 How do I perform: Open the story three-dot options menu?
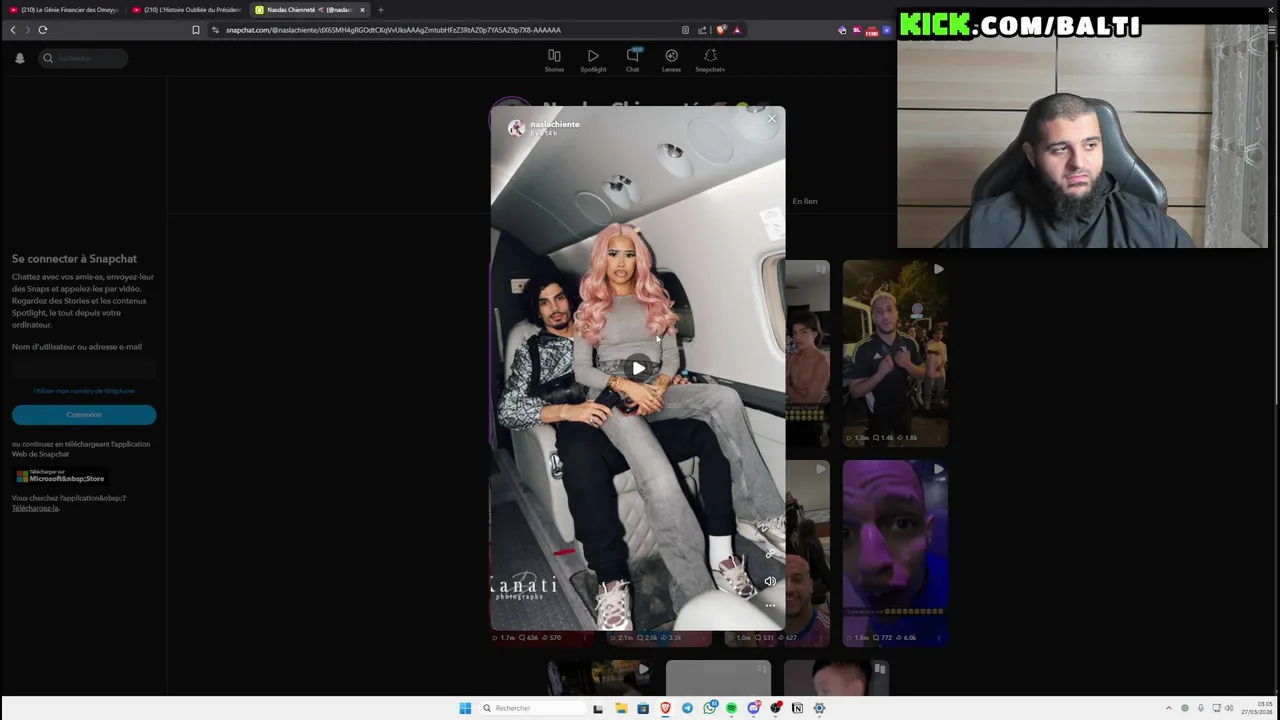point(770,605)
